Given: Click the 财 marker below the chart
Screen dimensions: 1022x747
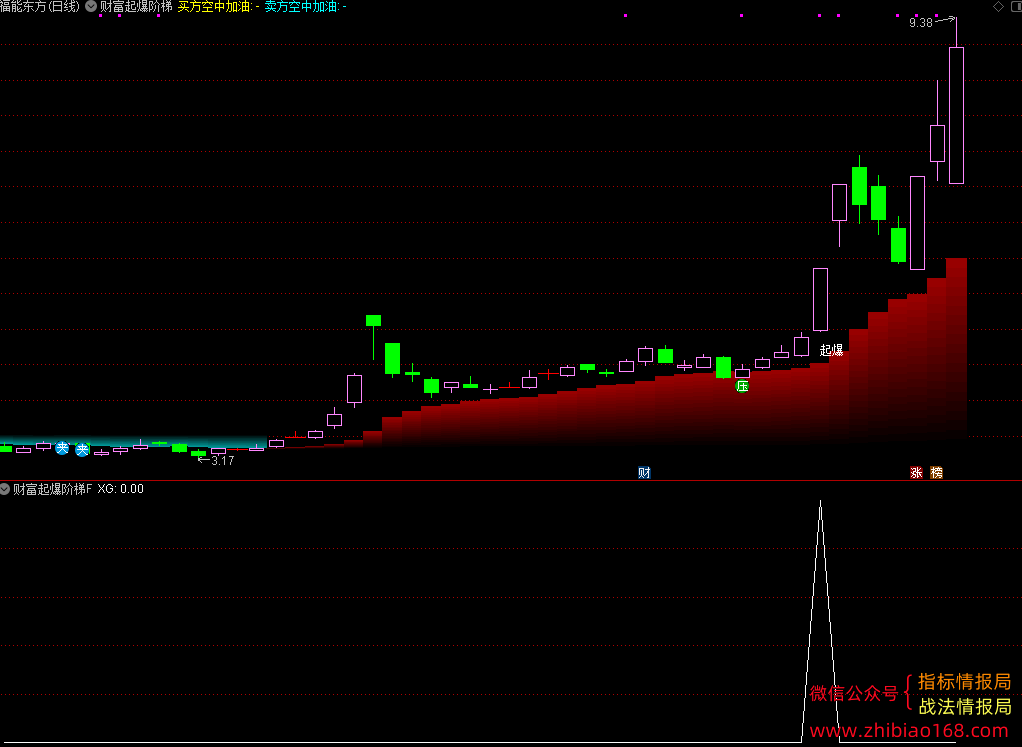Looking at the screenshot, I should [644, 473].
